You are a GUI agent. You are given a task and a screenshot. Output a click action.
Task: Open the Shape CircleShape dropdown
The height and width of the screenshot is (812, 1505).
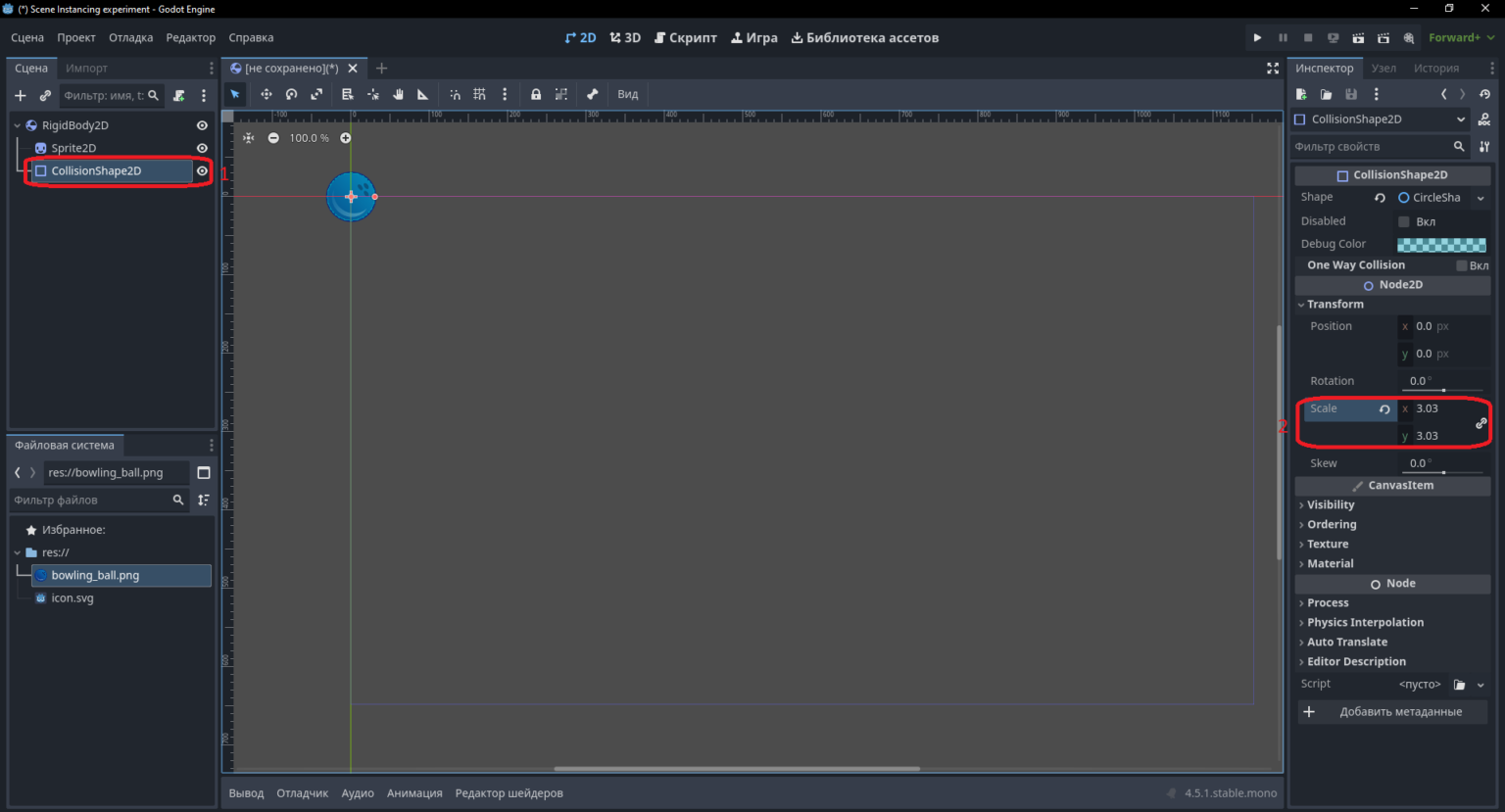pyautogui.click(x=1441, y=198)
